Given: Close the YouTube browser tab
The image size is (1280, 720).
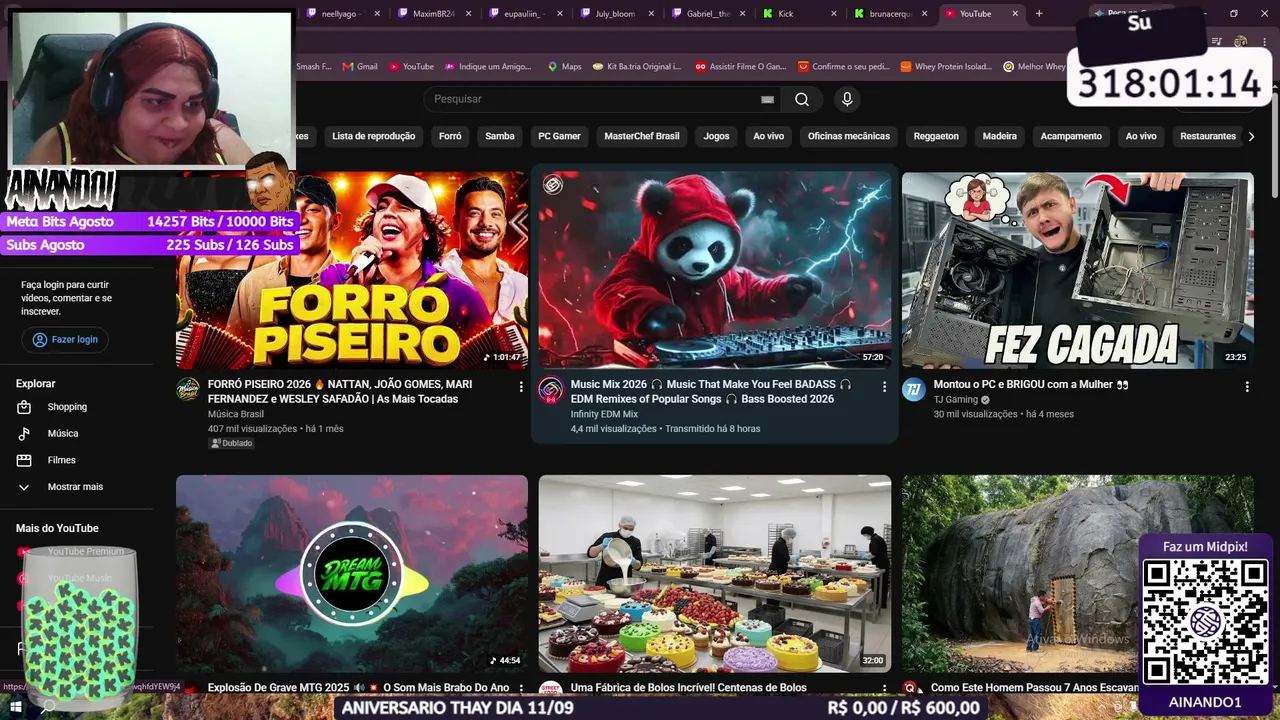Looking at the screenshot, I should click(x=1015, y=13).
